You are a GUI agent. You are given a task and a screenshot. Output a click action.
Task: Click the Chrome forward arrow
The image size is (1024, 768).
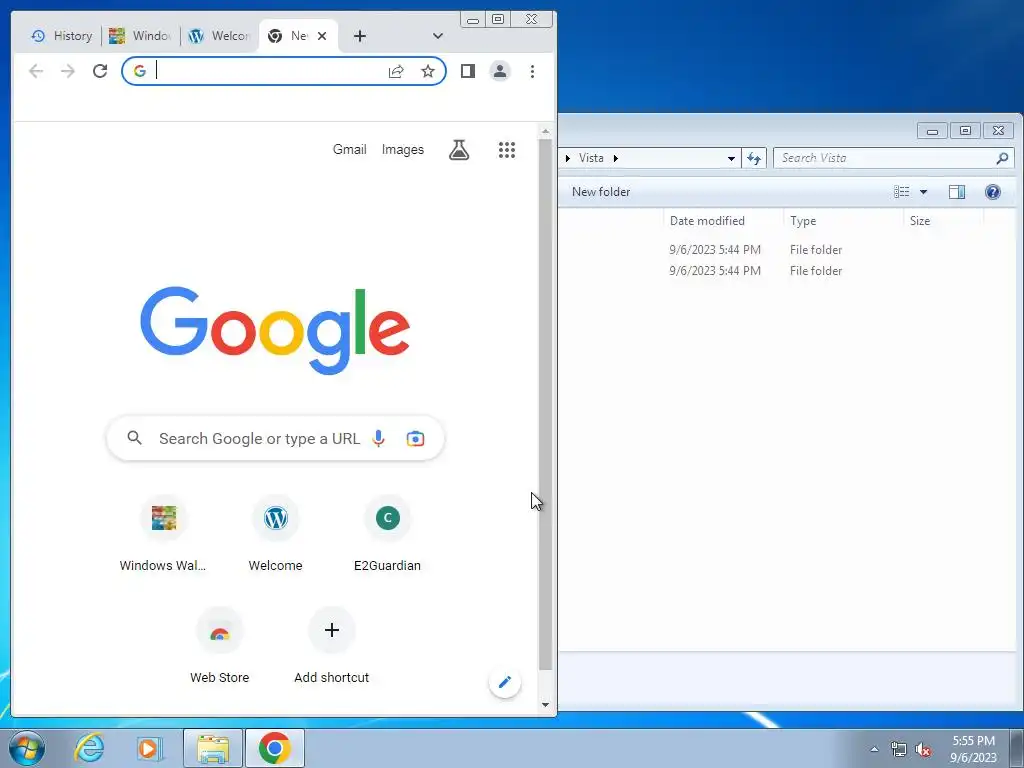pyautogui.click(x=68, y=71)
